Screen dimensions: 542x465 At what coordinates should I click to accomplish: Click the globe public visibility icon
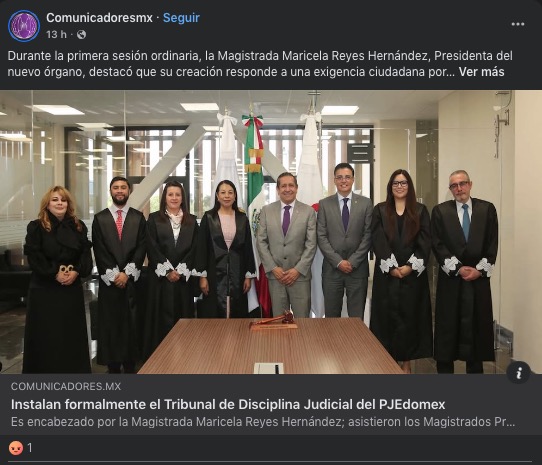coord(81,35)
